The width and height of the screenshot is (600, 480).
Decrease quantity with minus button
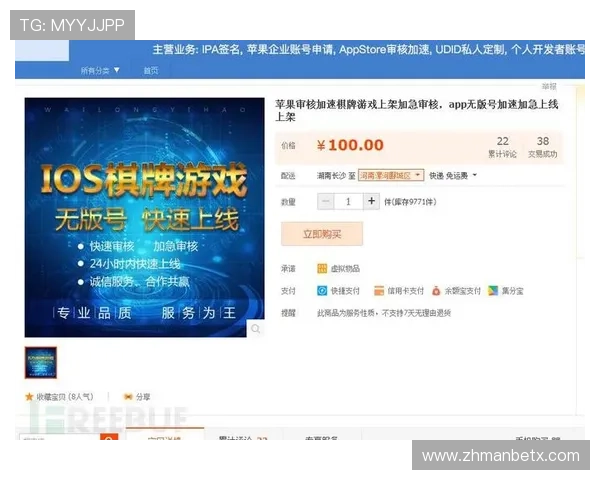point(326,201)
